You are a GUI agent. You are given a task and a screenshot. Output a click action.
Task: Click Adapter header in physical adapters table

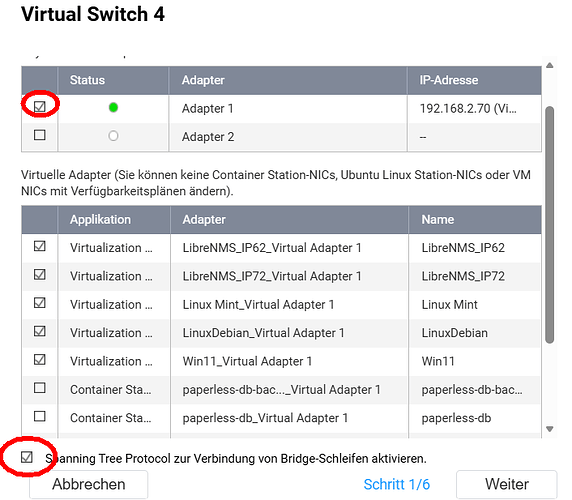(x=288, y=80)
